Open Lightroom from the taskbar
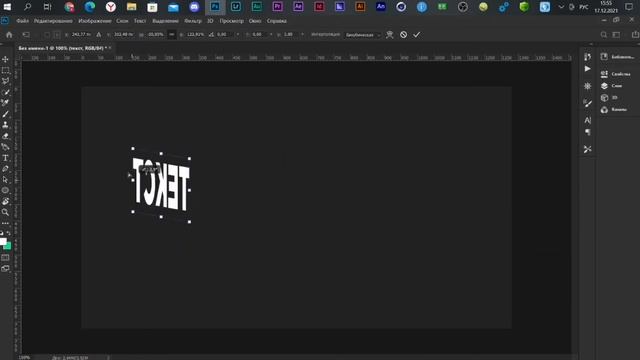 tap(236, 7)
